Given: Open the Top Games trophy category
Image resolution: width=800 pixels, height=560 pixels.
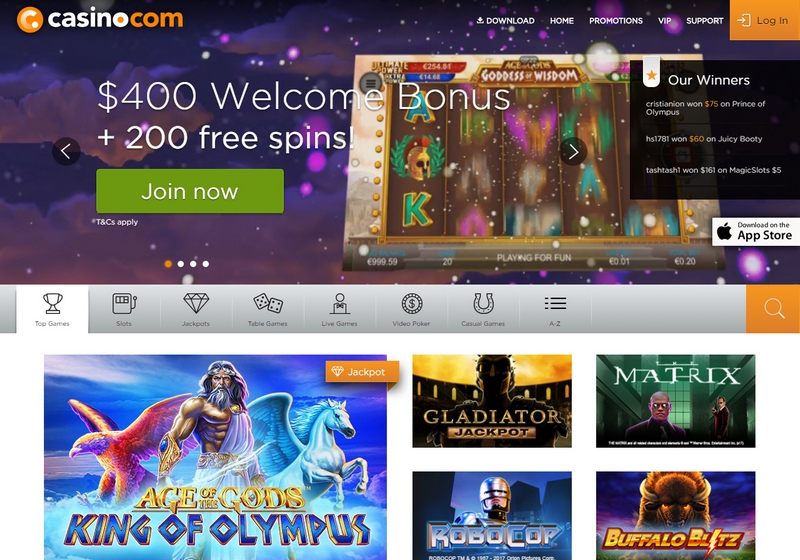Looking at the screenshot, I should [52, 309].
